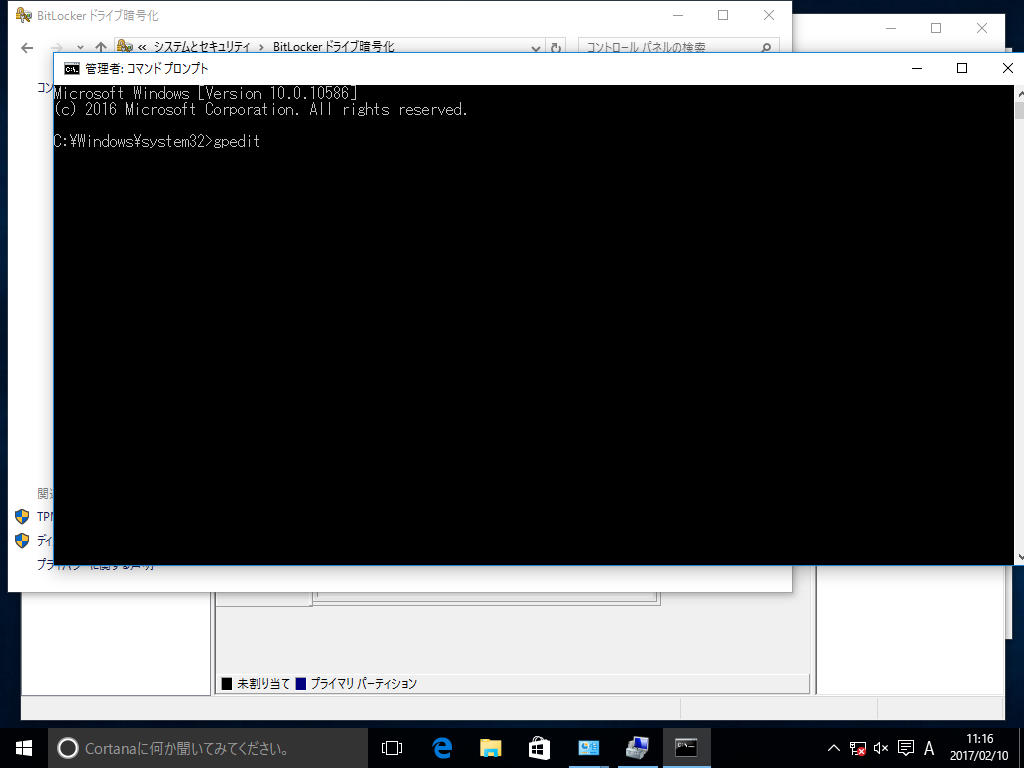Maximize the Disk Management window behind
This screenshot has height=768, width=1024.
(936, 28)
